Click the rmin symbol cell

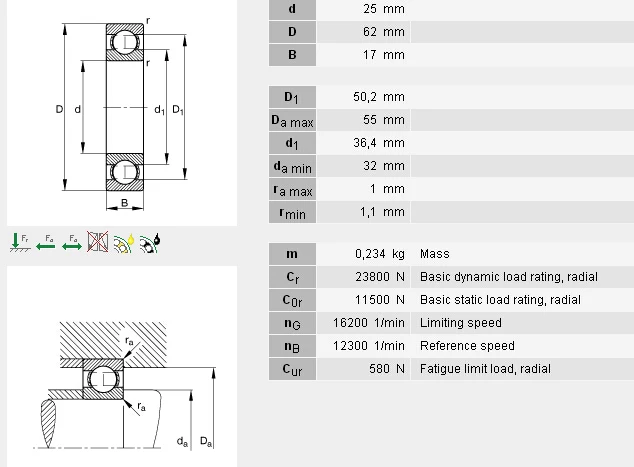point(292,212)
